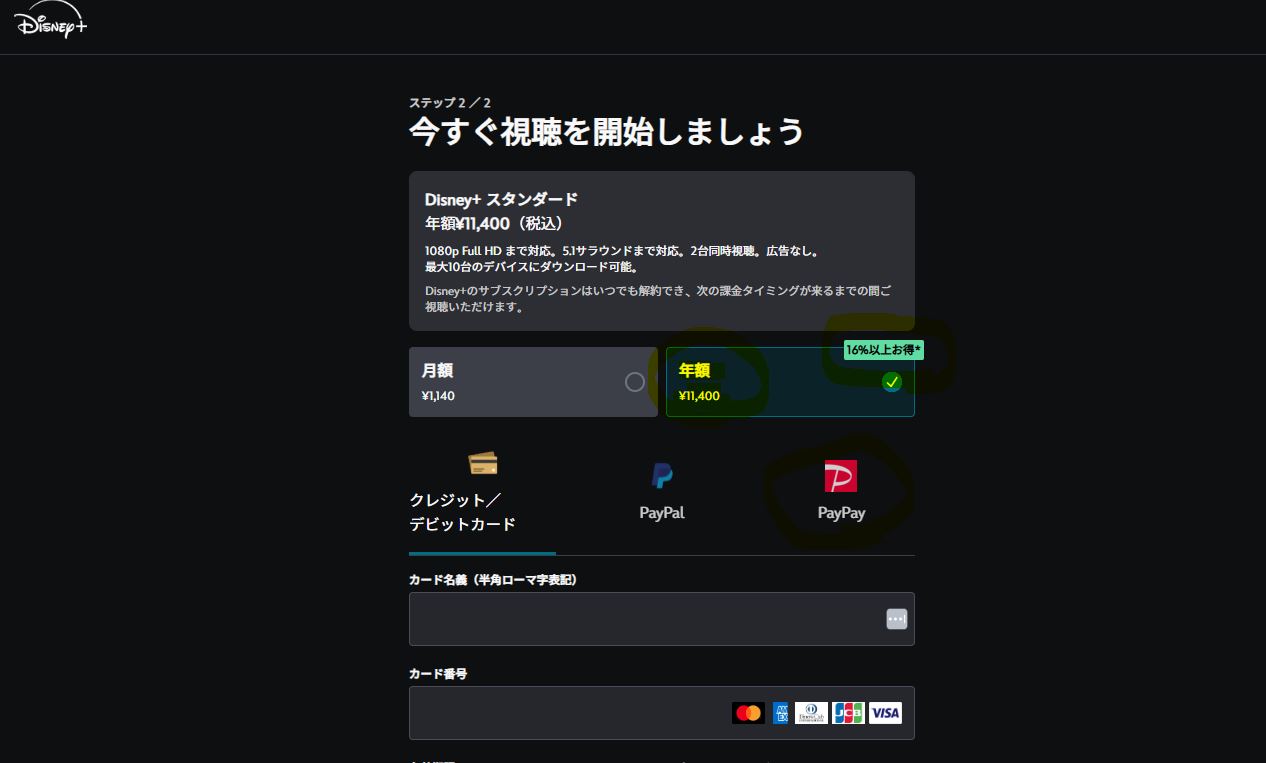Viewport: 1266px width, 763px height.
Task: Switch to the PayPay payment tab
Action: pyautogui.click(x=841, y=492)
